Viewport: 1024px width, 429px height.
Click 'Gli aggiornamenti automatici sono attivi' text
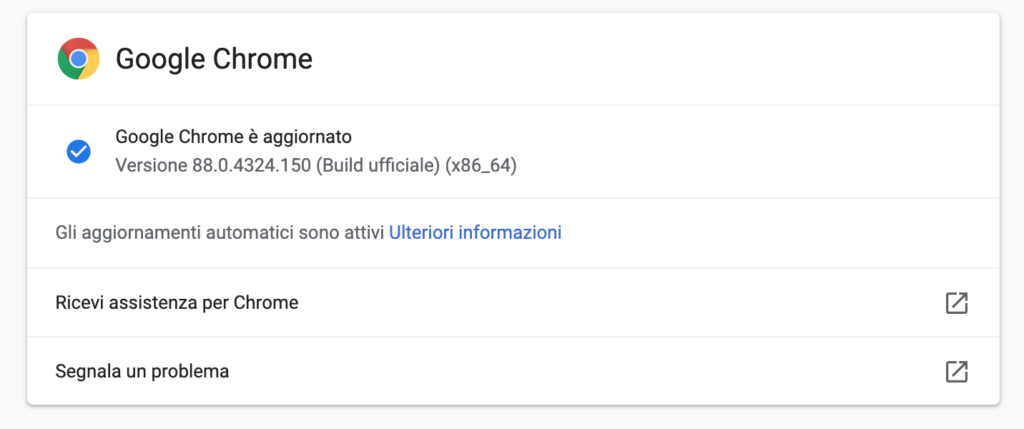click(x=220, y=233)
